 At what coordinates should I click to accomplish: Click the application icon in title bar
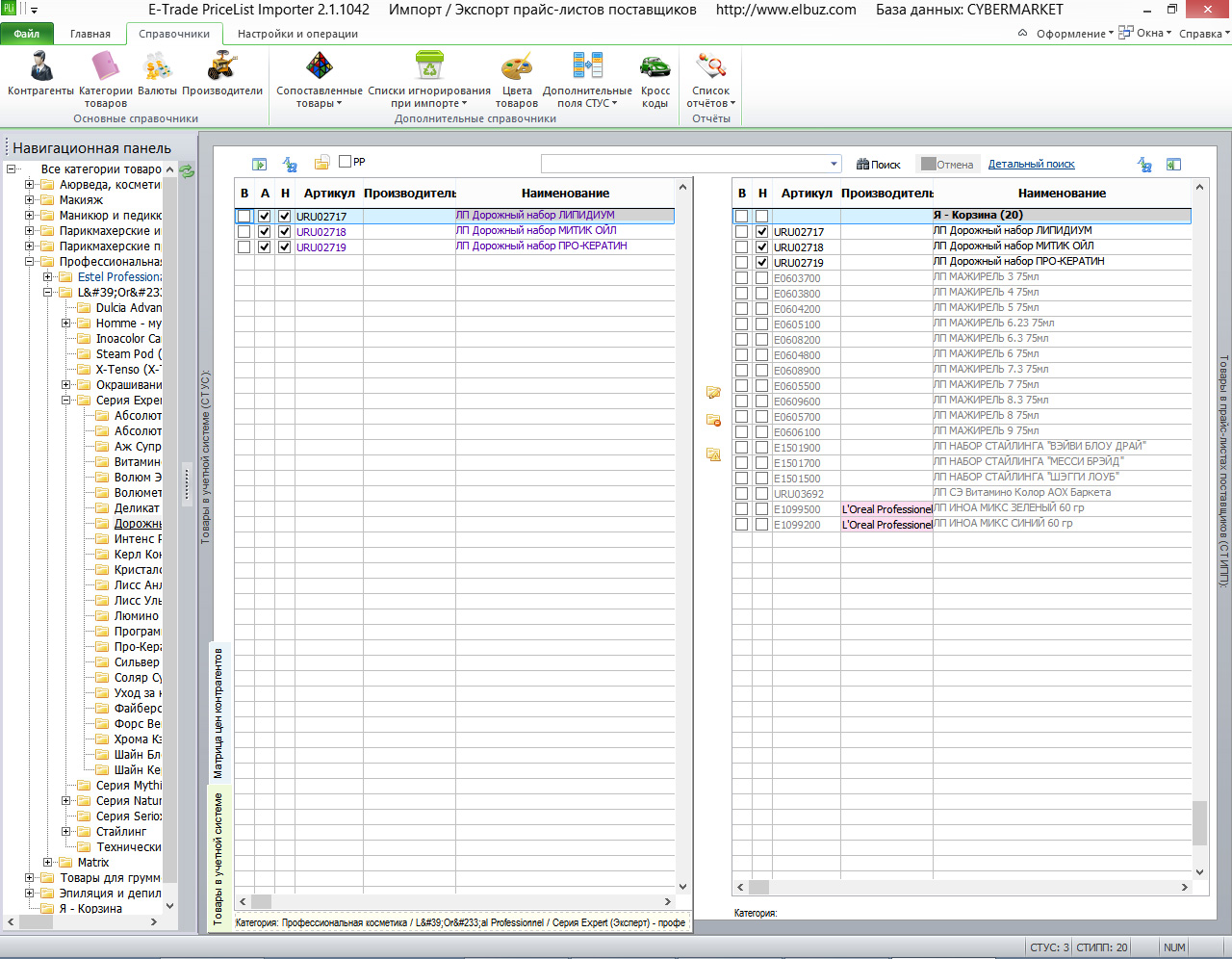coord(9,9)
